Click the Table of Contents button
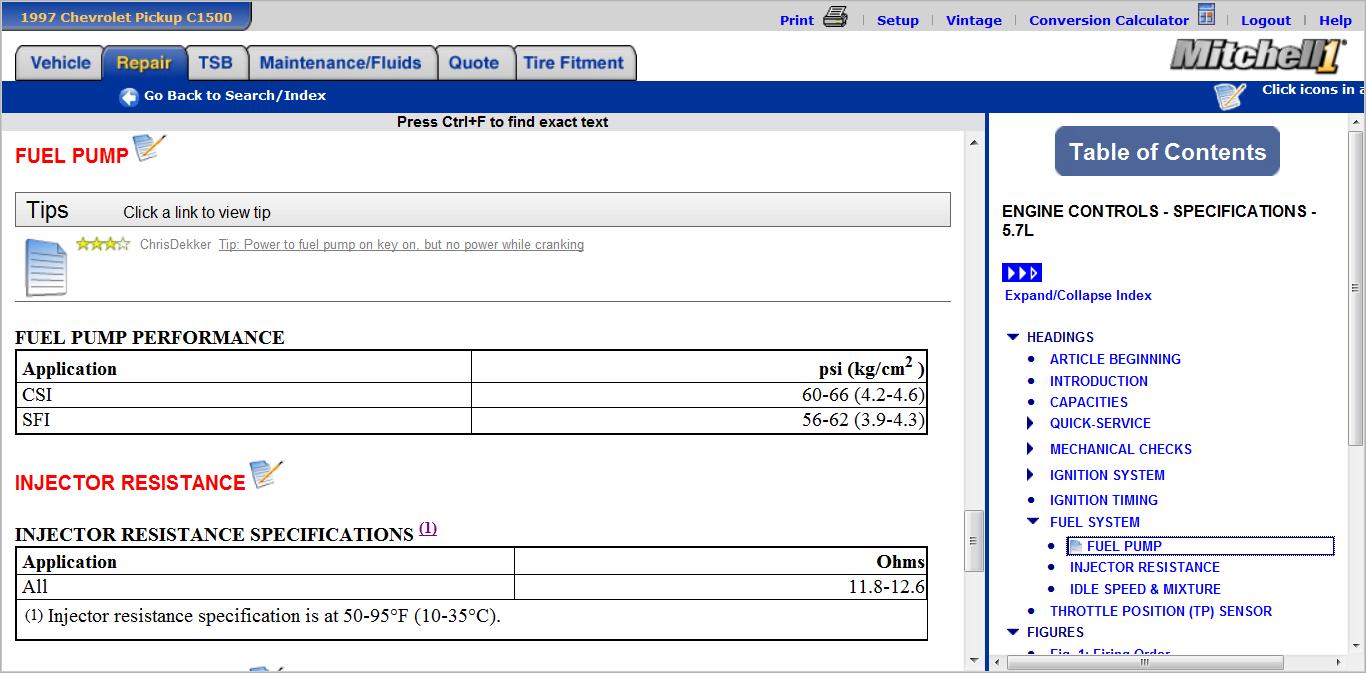The image size is (1366, 673). pos(1167,152)
